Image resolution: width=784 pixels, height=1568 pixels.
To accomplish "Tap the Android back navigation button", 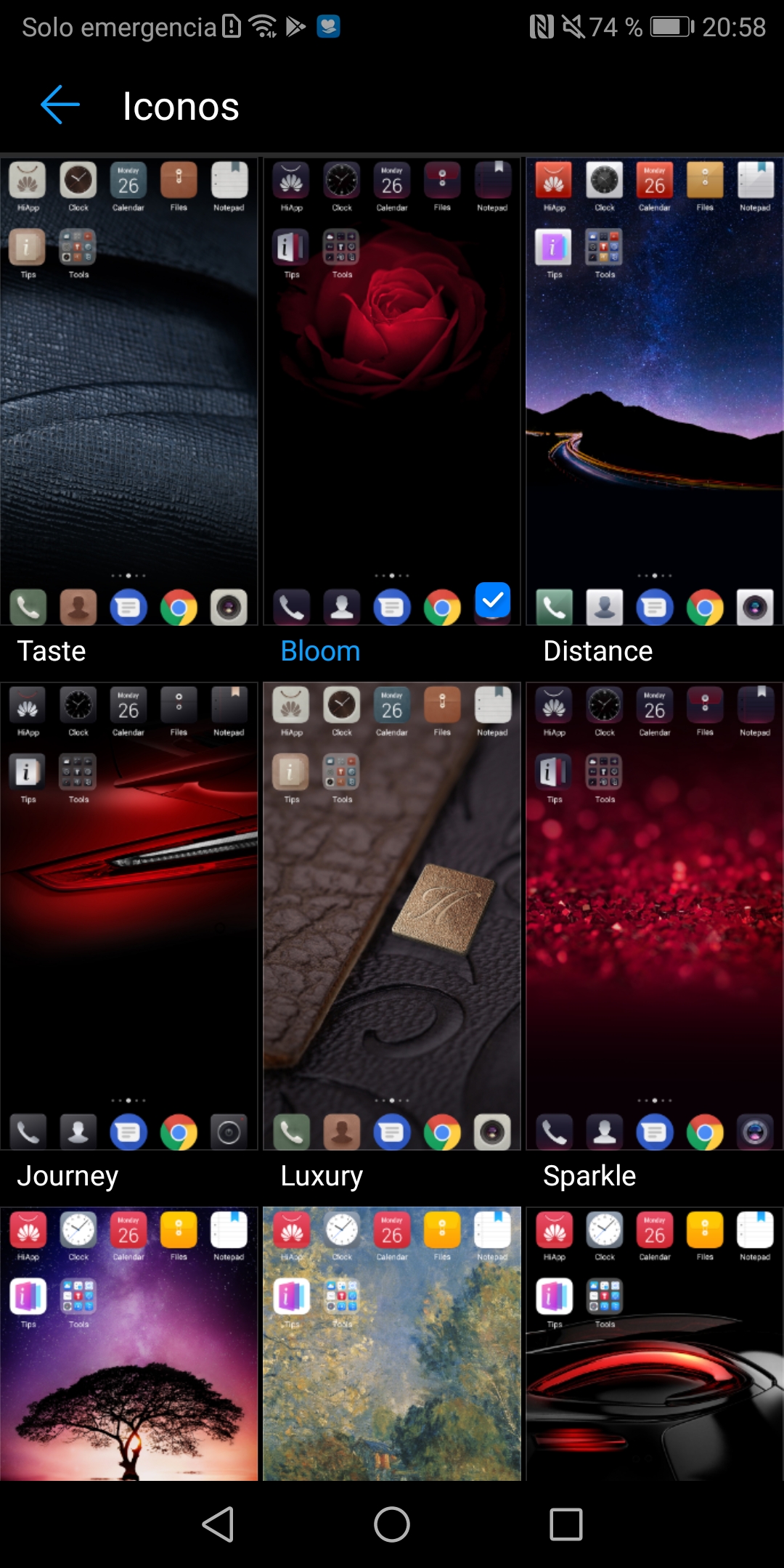I will [x=218, y=1524].
